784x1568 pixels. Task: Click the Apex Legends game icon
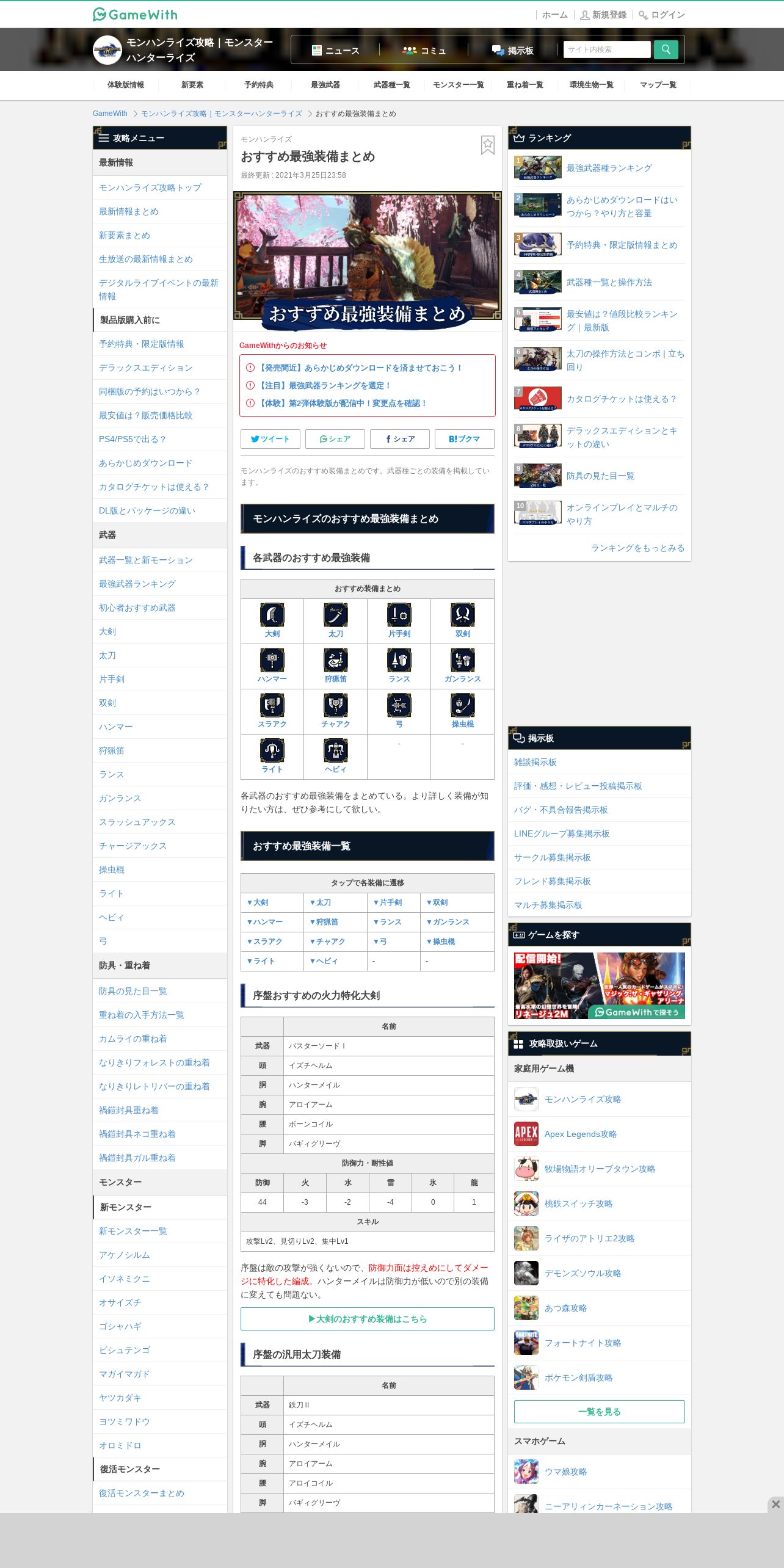click(x=526, y=1134)
